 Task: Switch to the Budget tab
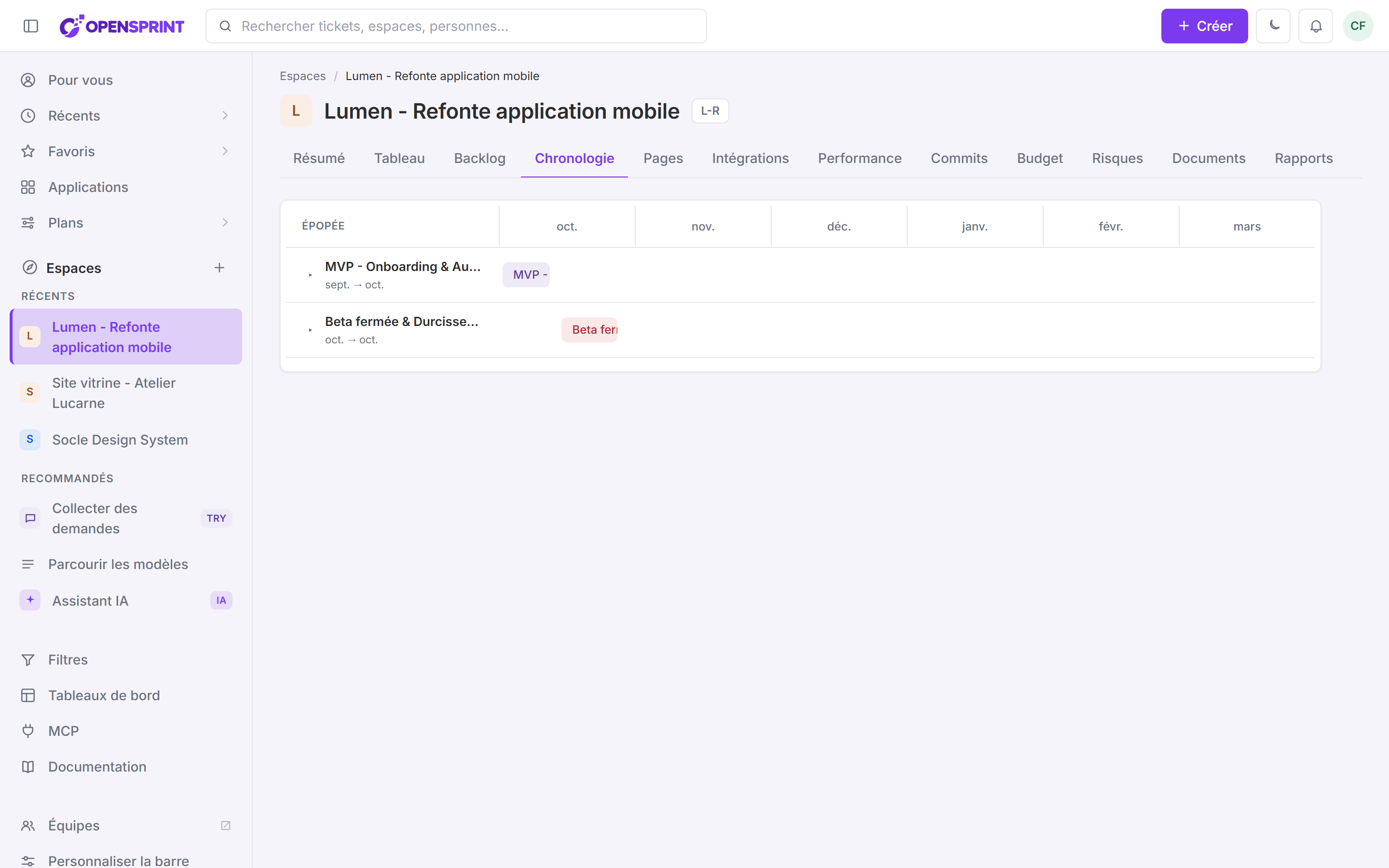click(x=1039, y=159)
